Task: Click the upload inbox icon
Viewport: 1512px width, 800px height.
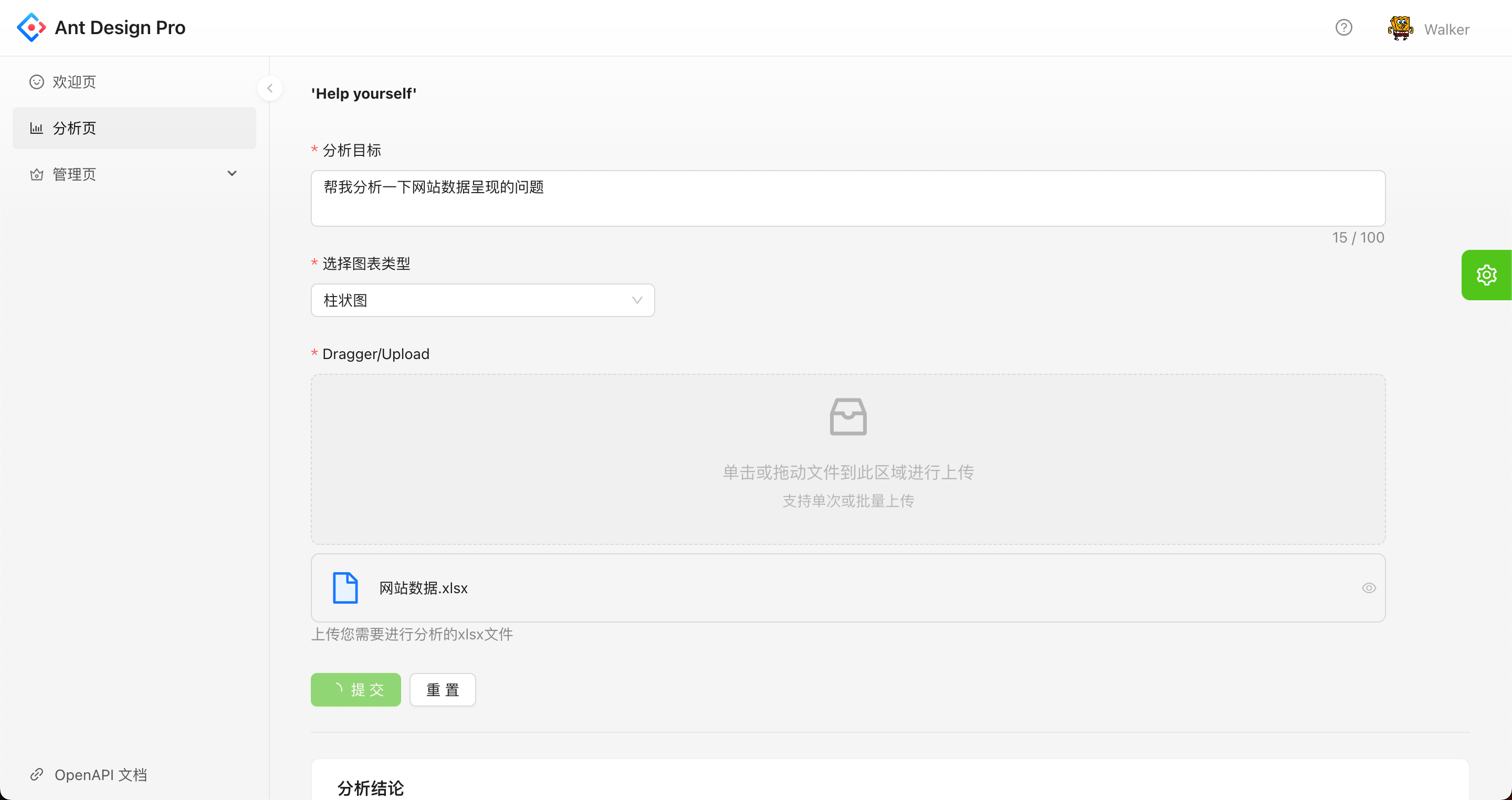Action: [x=848, y=417]
